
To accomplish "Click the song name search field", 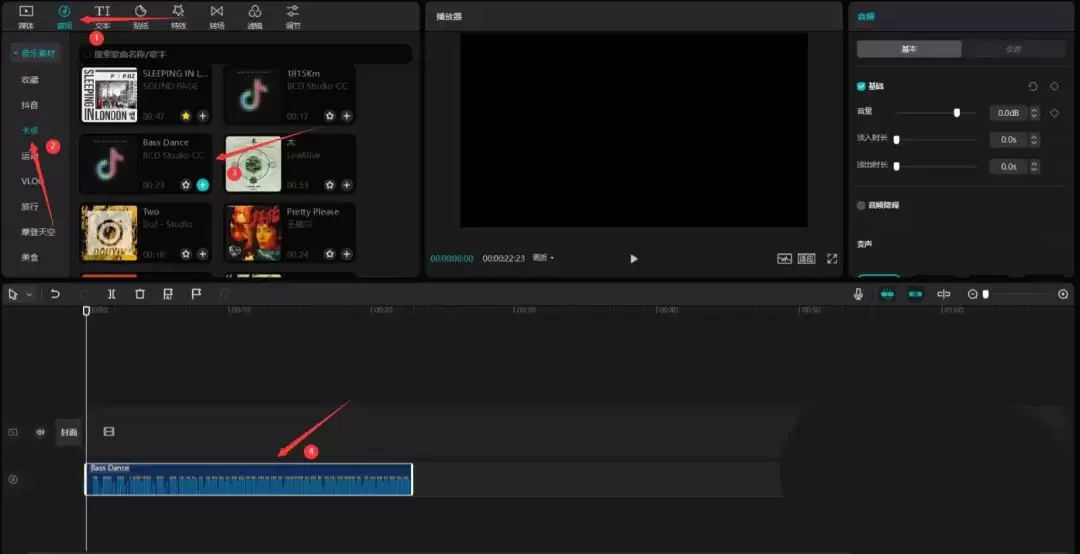I will click(x=247, y=54).
